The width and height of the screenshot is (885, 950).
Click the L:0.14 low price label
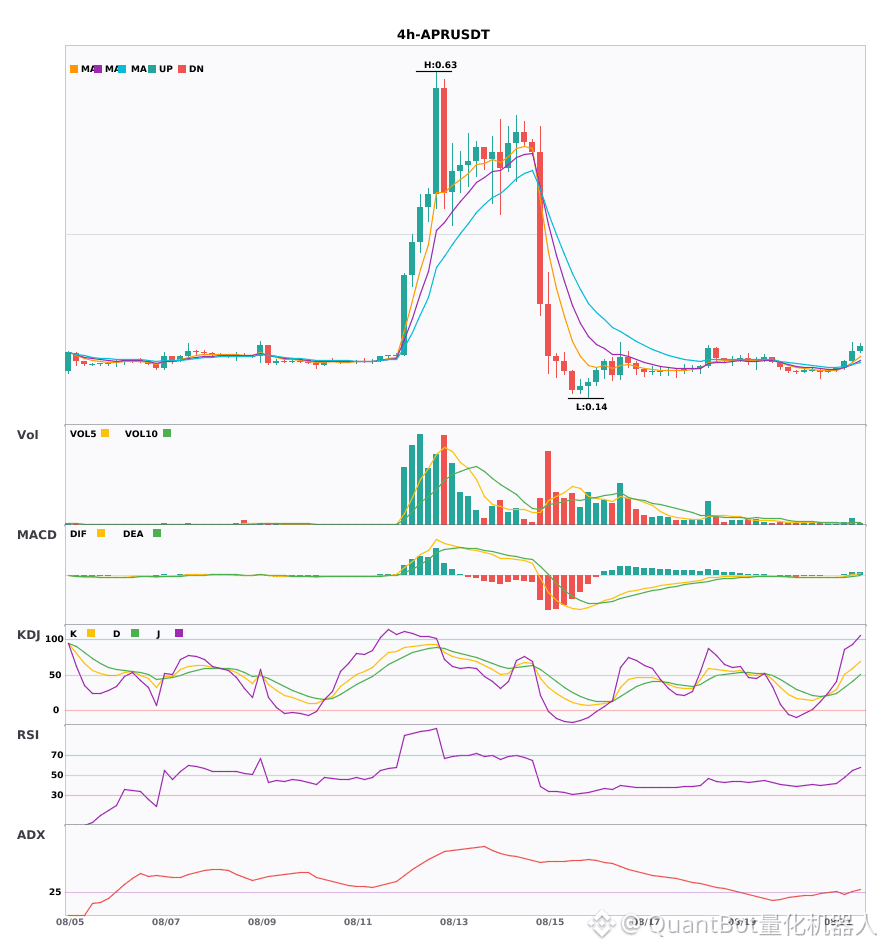(x=591, y=407)
